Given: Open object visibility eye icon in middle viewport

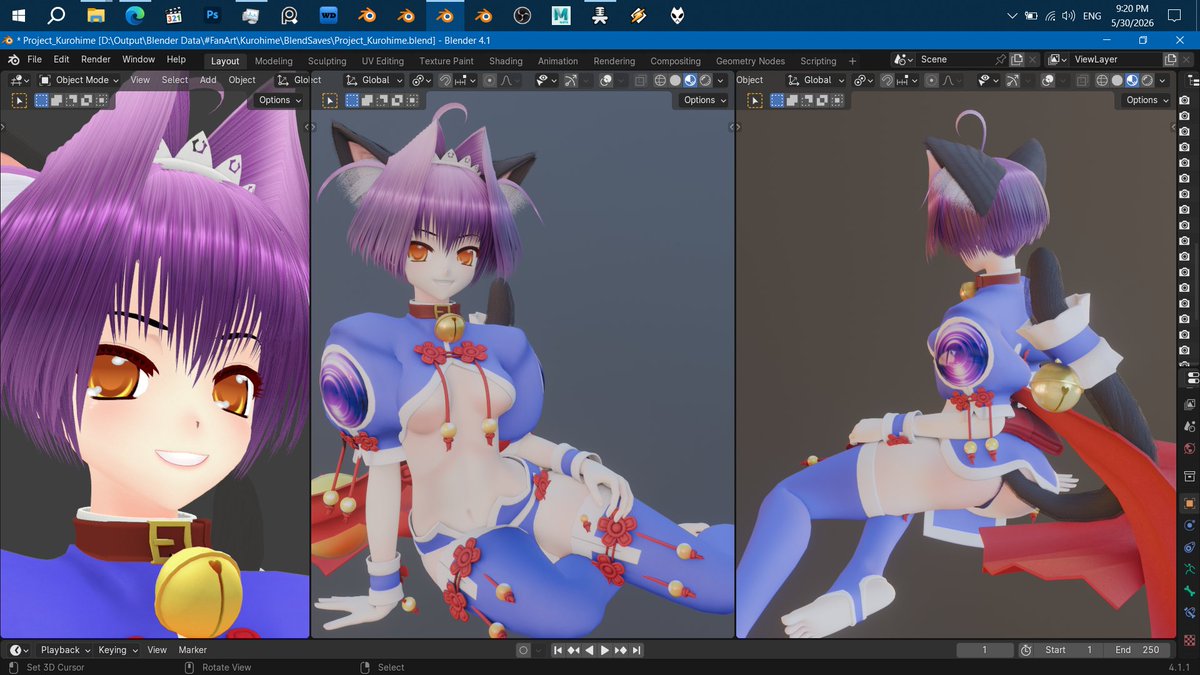Looking at the screenshot, I should [x=547, y=80].
